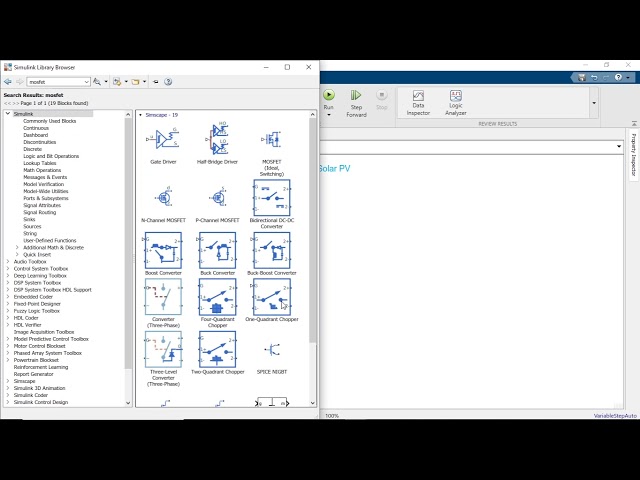
Task: Expand the Audio Toolbox node
Action: [8, 261]
